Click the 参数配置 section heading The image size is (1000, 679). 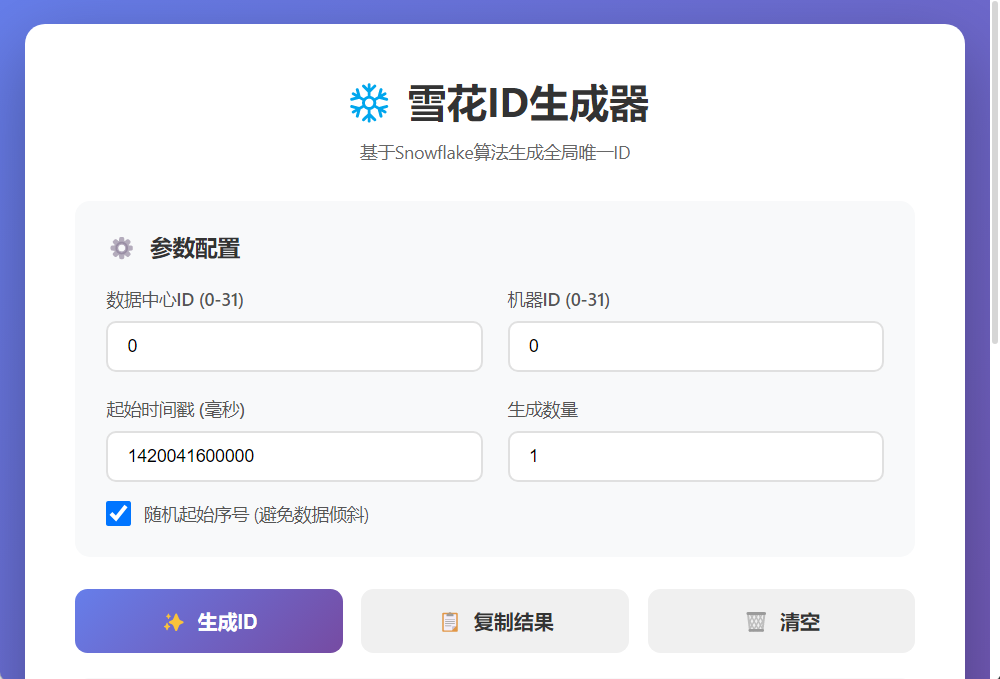(195, 248)
